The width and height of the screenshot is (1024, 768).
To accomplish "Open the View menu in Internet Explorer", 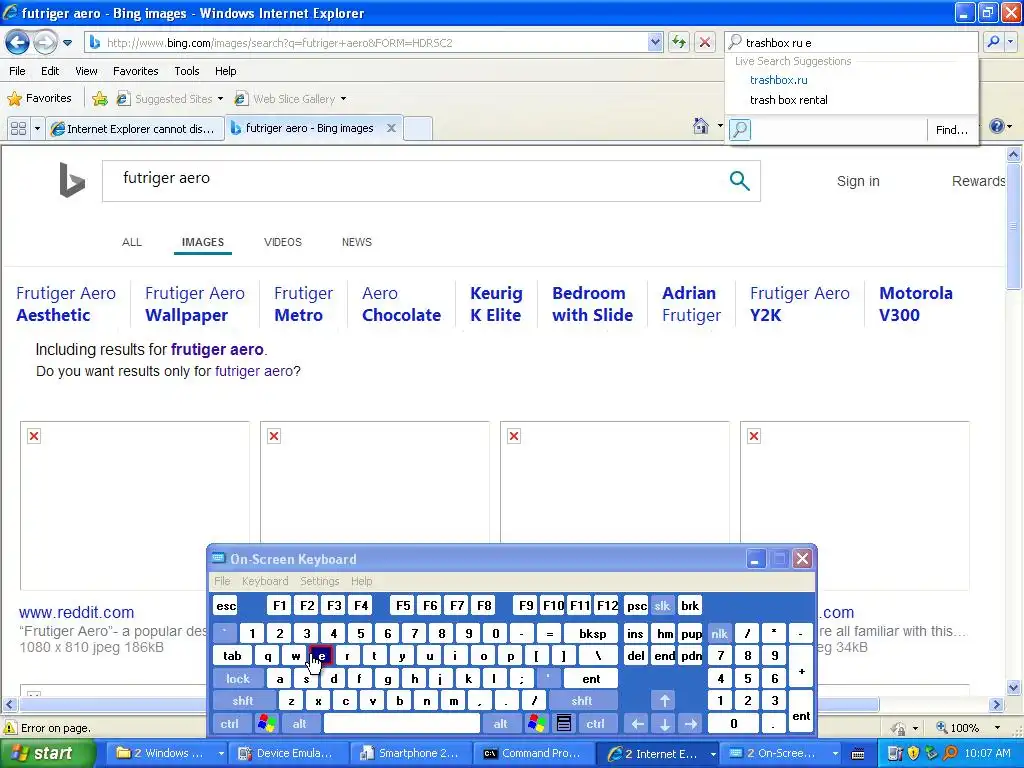I will click(x=86, y=71).
